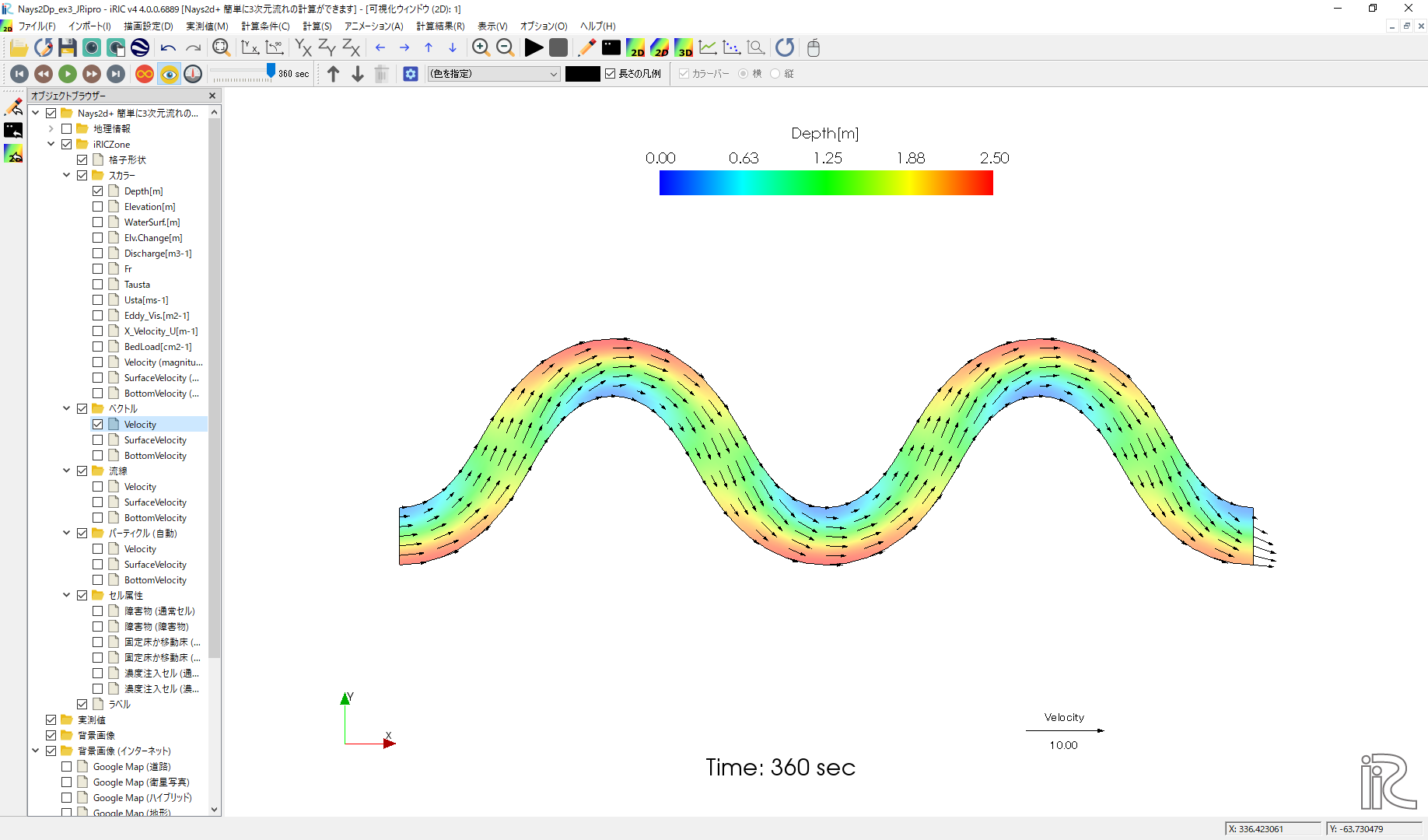Toggle the length legend checkbox
Viewport: 1428px width, 840px height.
pyautogui.click(x=611, y=74)
